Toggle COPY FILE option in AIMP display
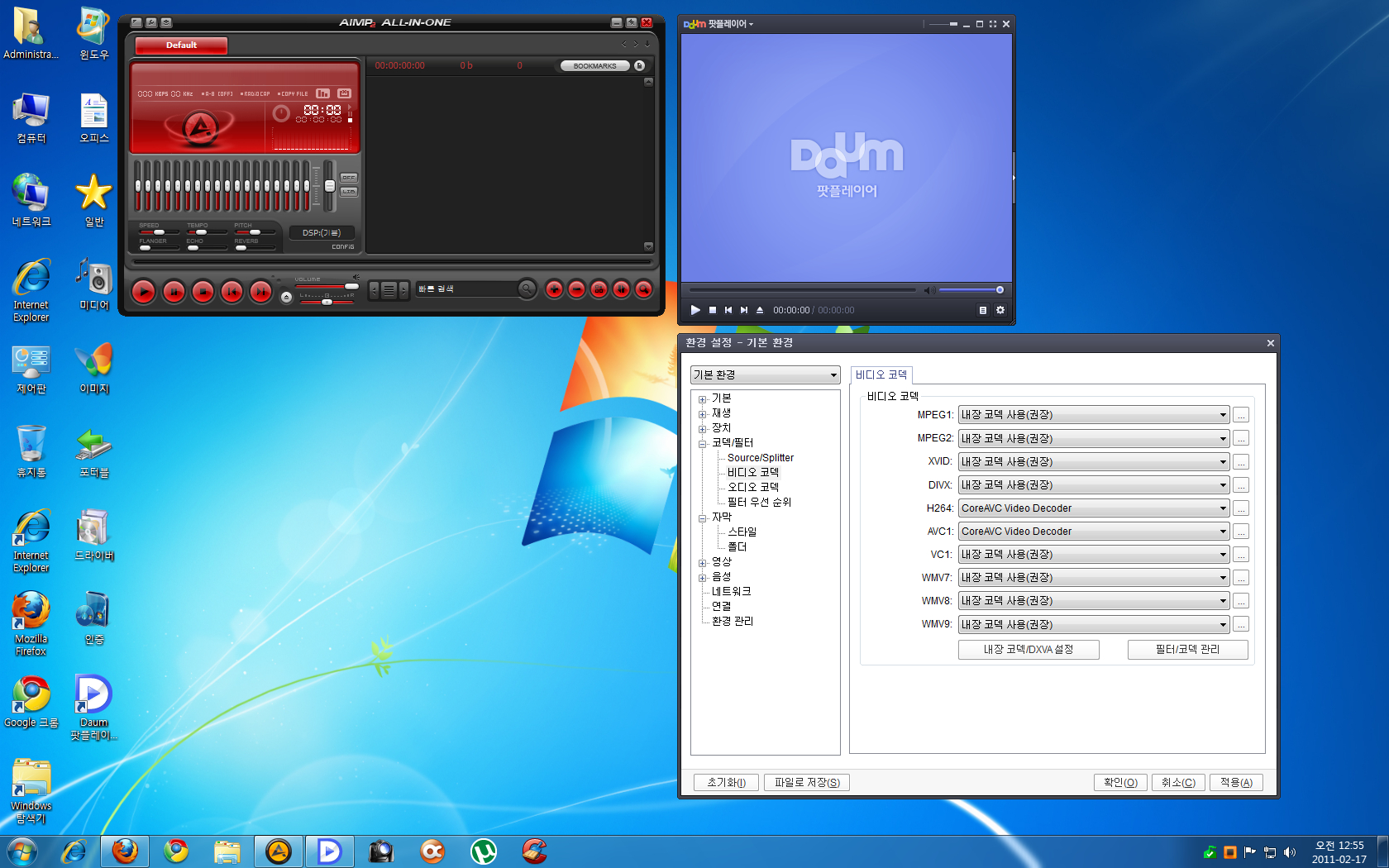The width and height of the screenshot is (1389, 868). [x=293, y=94]
